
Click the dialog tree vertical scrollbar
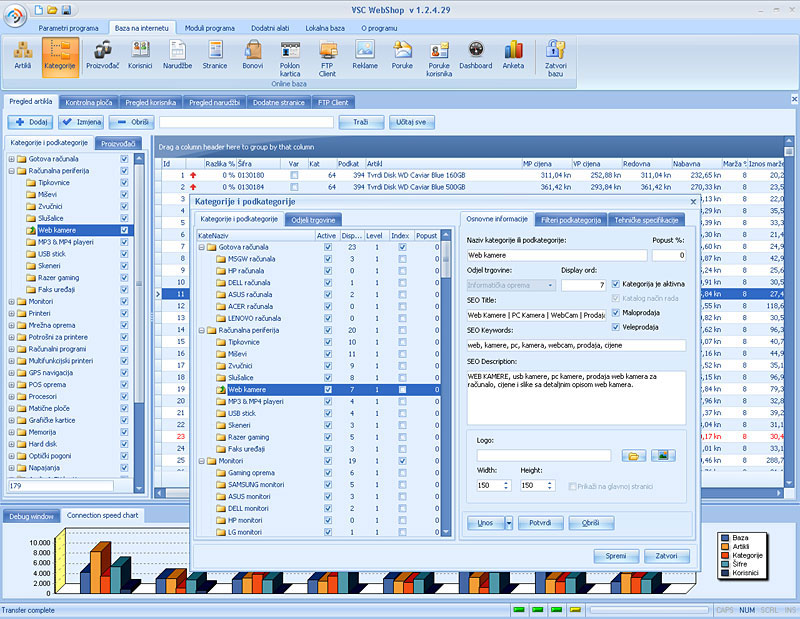pyautogui.click(x=446, y=383)
